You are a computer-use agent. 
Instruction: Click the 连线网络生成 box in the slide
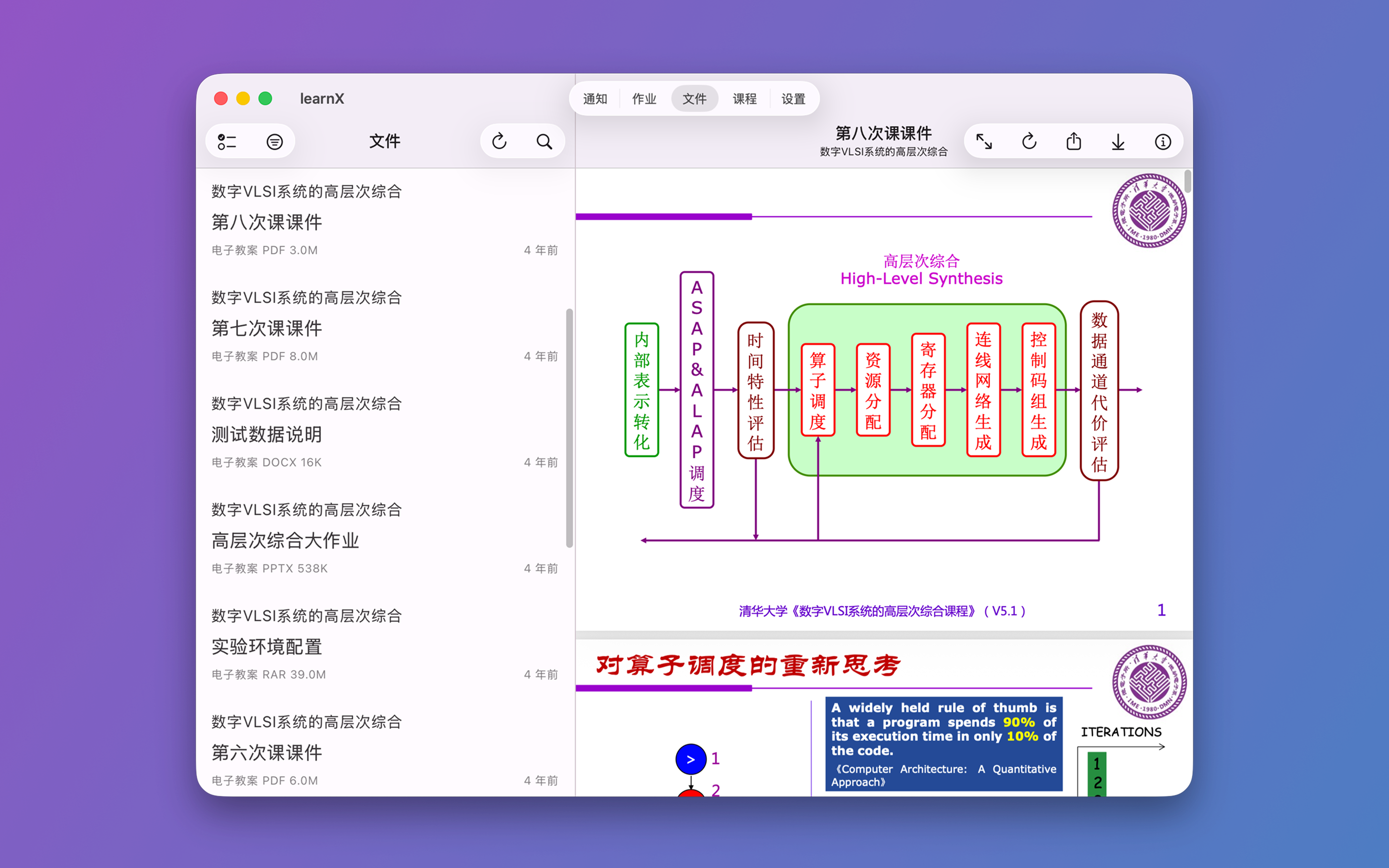[983, 391]
